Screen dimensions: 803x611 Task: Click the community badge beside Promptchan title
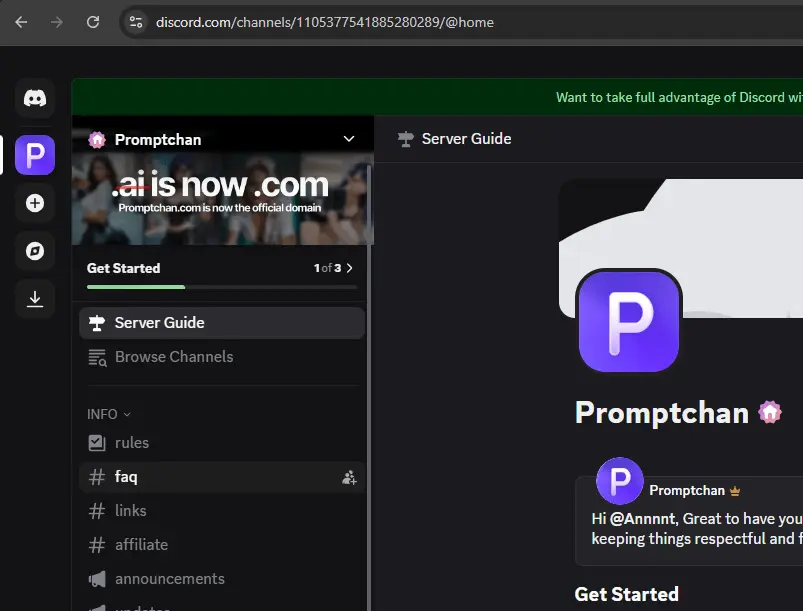coord(770,412)
